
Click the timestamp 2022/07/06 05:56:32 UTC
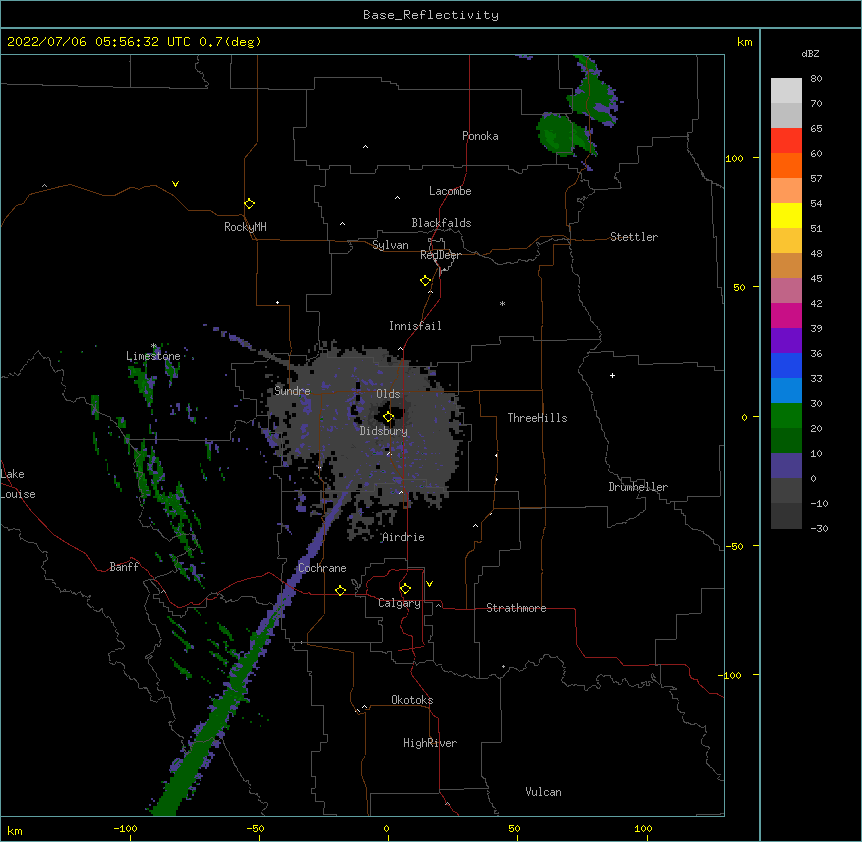pyautogui.click(x=98, y=42)
